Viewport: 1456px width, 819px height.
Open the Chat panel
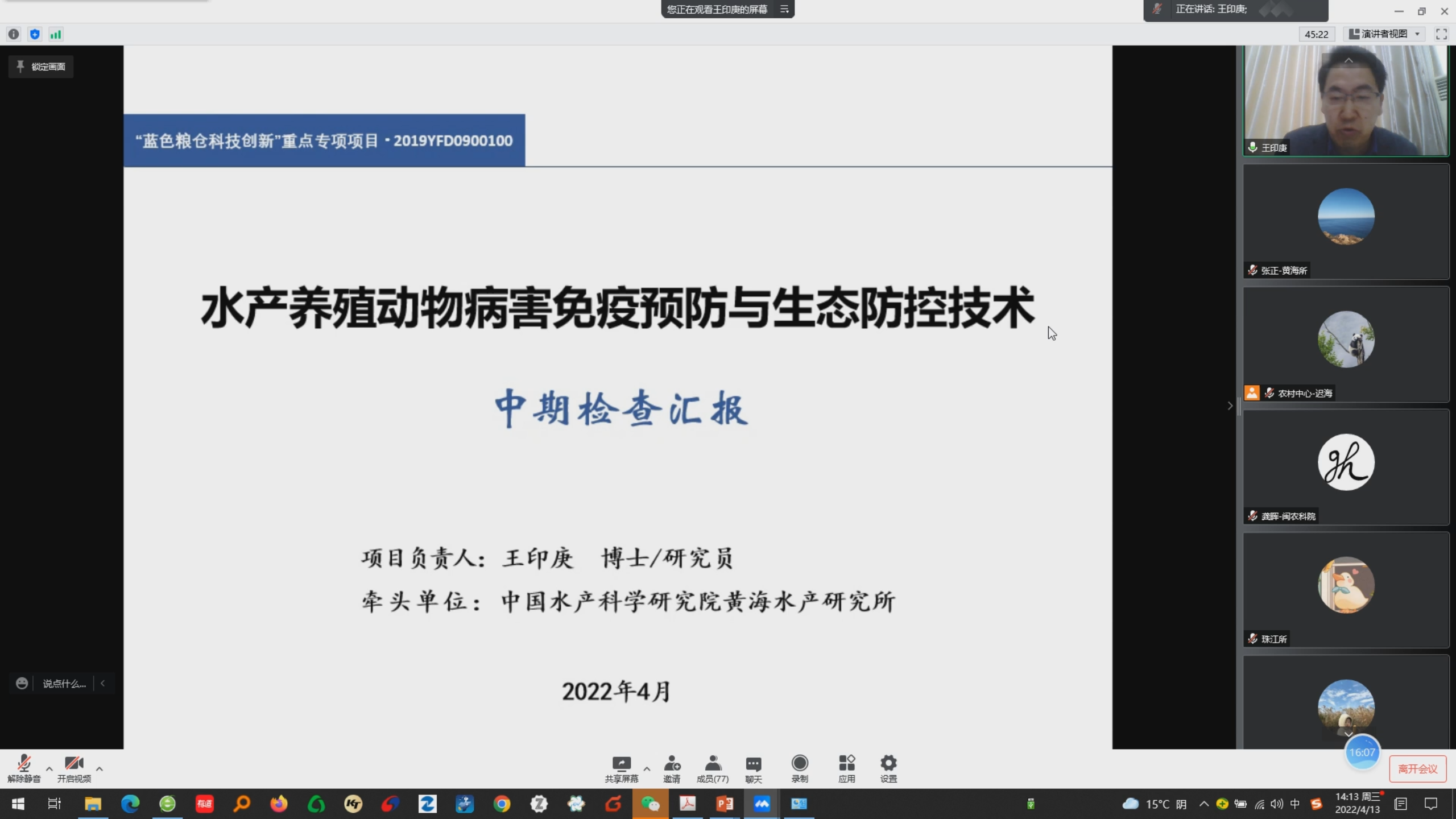[x=754, y=768]
